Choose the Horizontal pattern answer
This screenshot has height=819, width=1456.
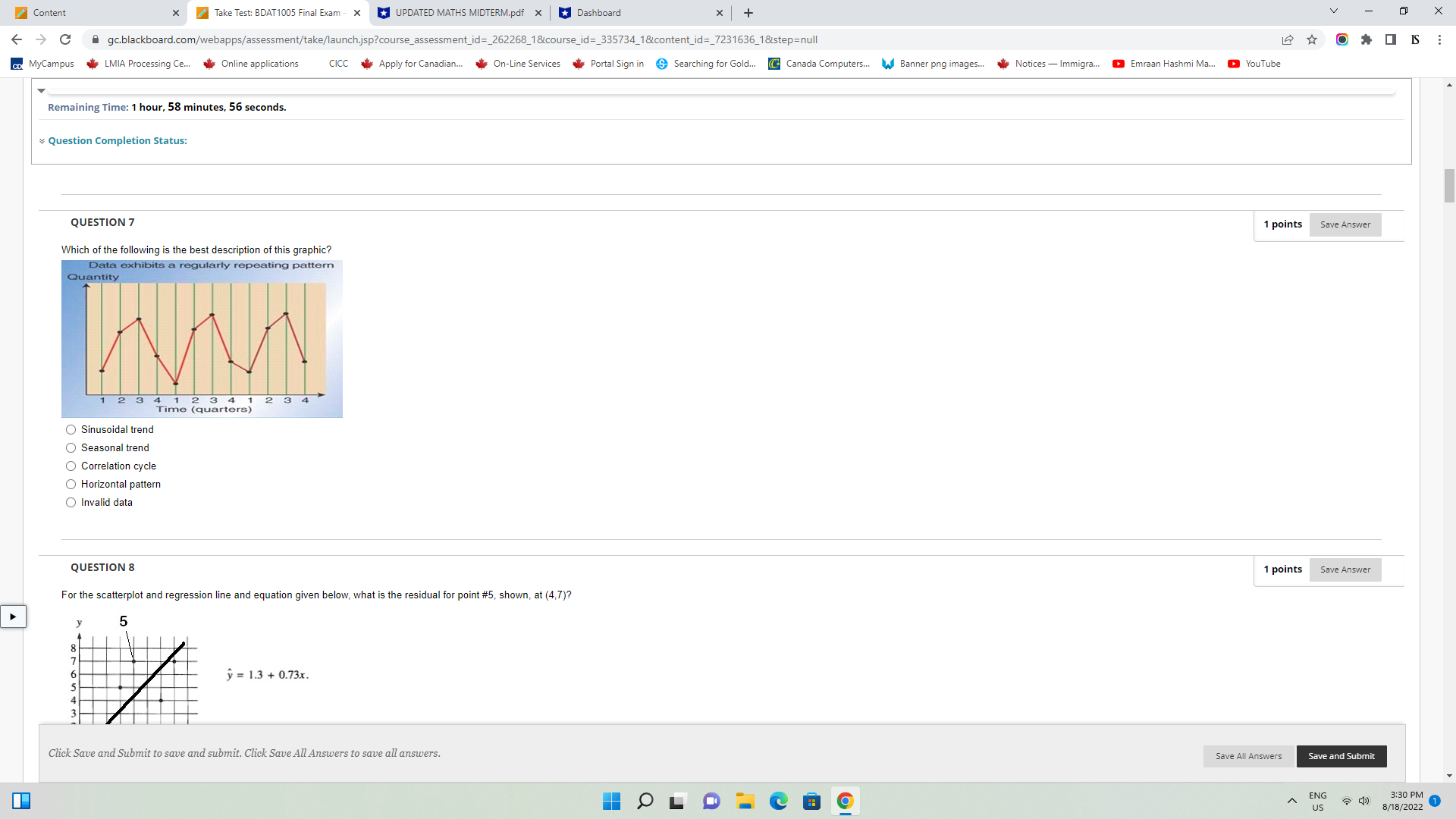coord(71,485)
